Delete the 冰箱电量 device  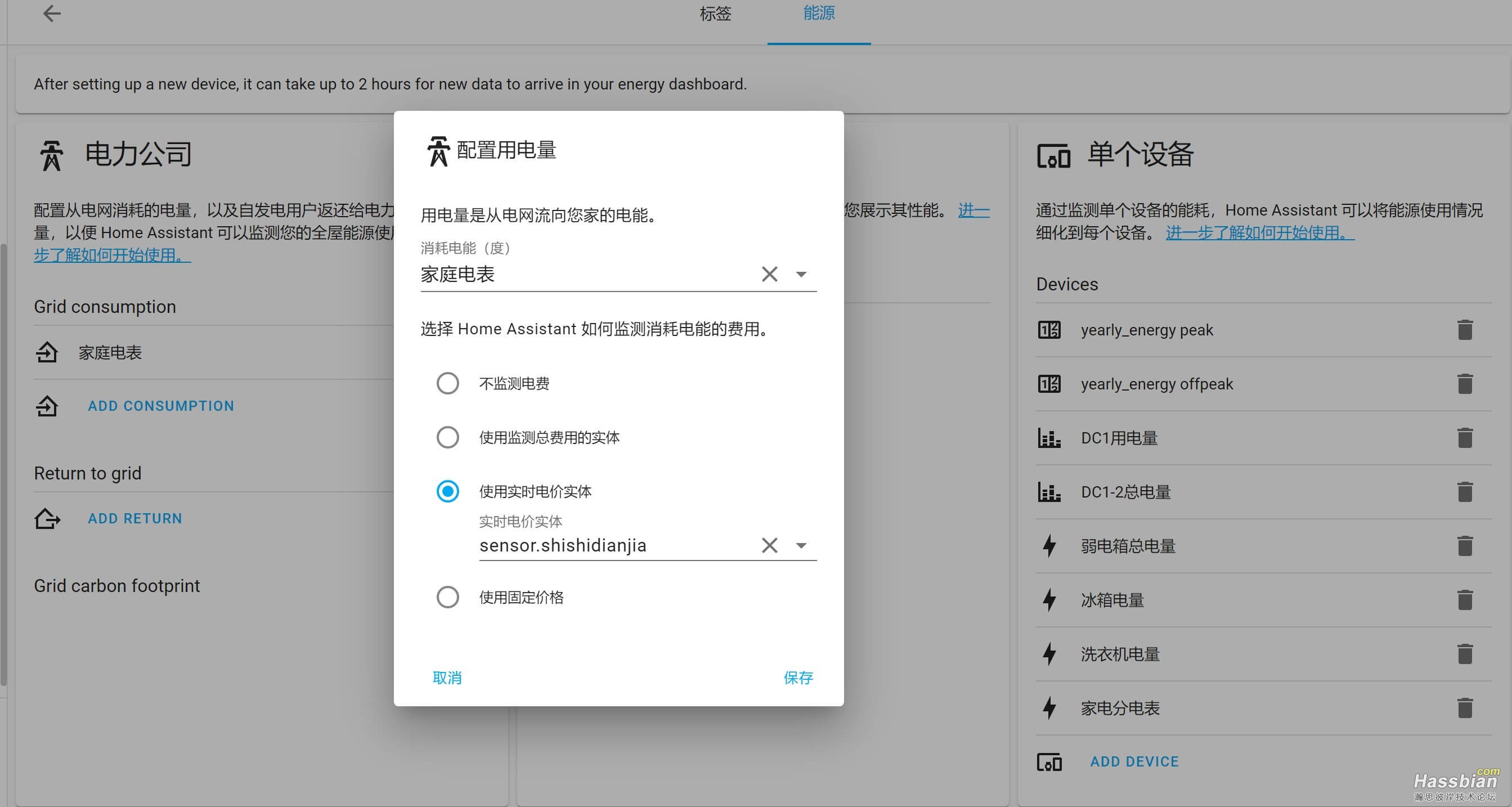coord(1465,600)
